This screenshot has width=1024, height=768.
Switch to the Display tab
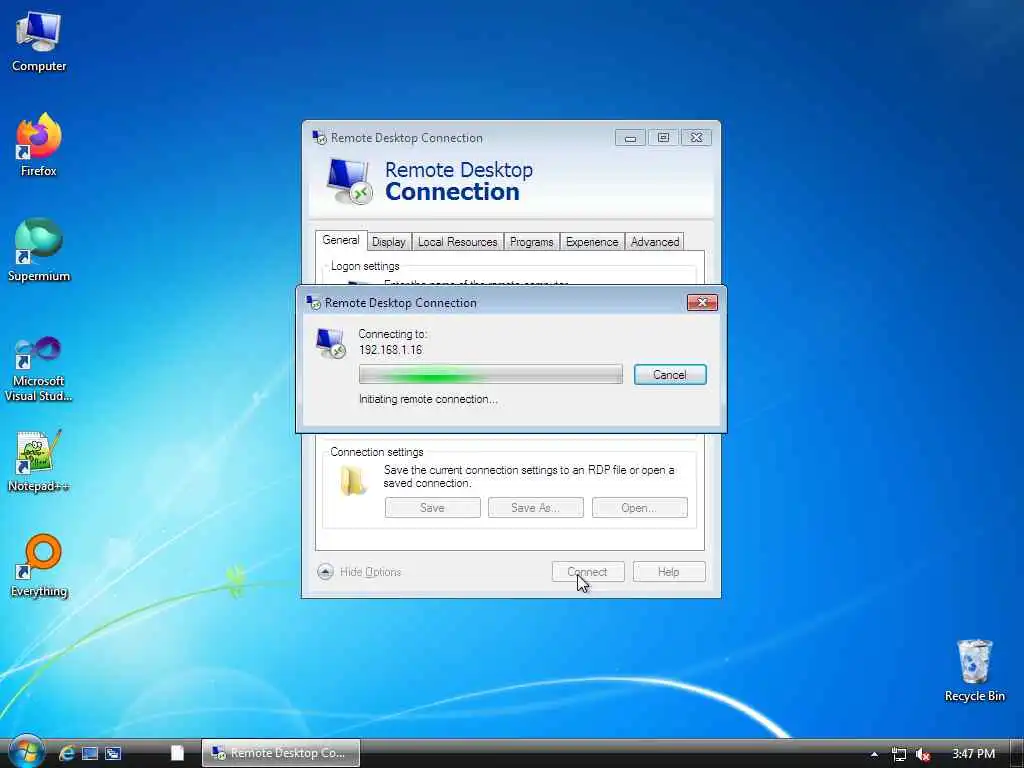pyautogui.click(x=389, y=242)
